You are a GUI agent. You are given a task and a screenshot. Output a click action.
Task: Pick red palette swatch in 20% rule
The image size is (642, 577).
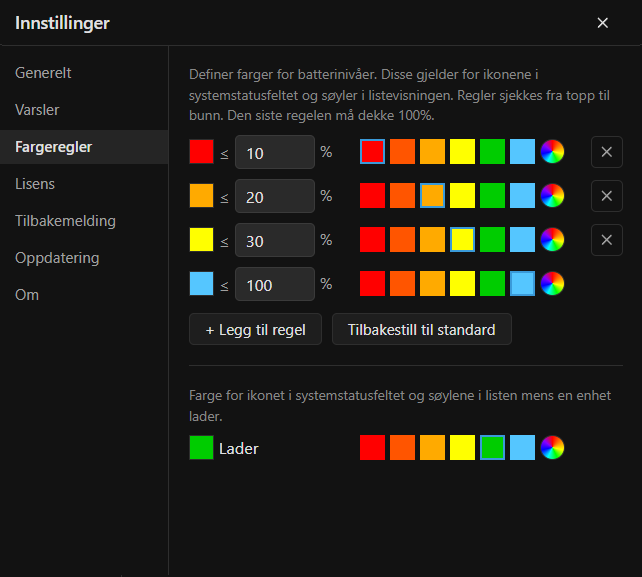tap(373, 196)
